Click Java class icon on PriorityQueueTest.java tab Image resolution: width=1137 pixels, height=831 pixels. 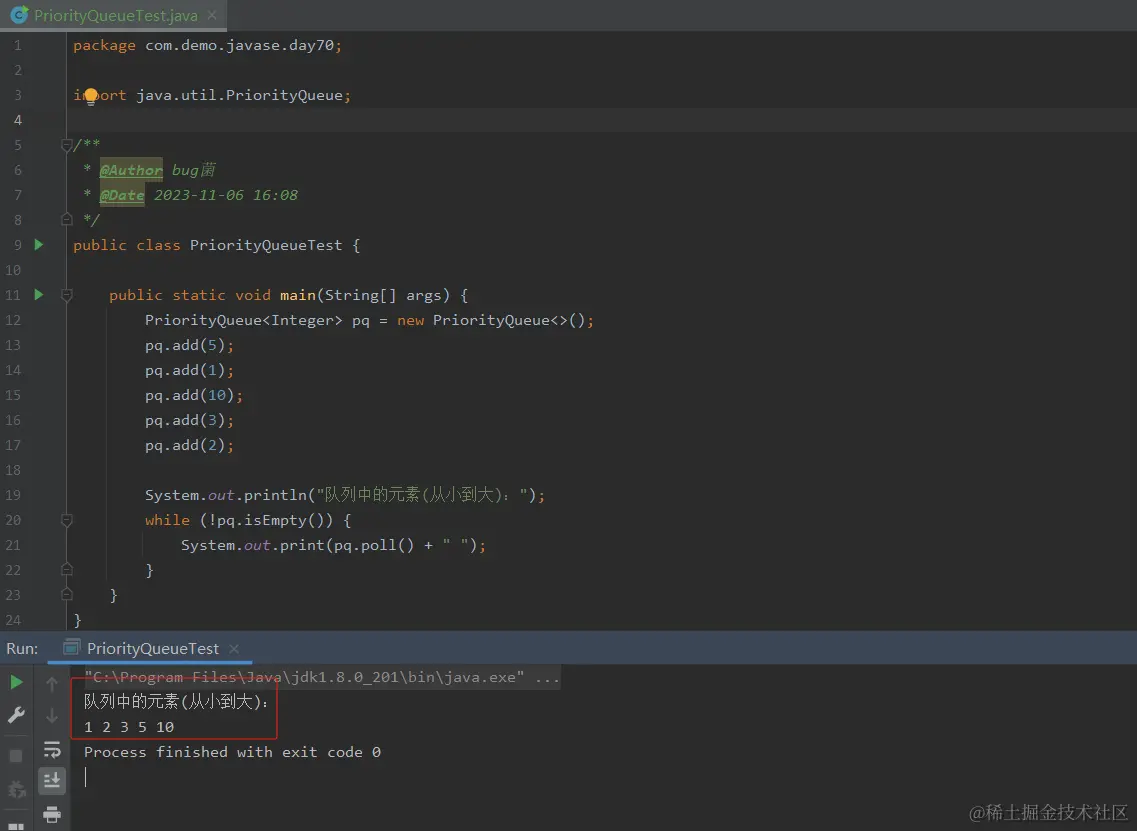click(x=20, y=15)
